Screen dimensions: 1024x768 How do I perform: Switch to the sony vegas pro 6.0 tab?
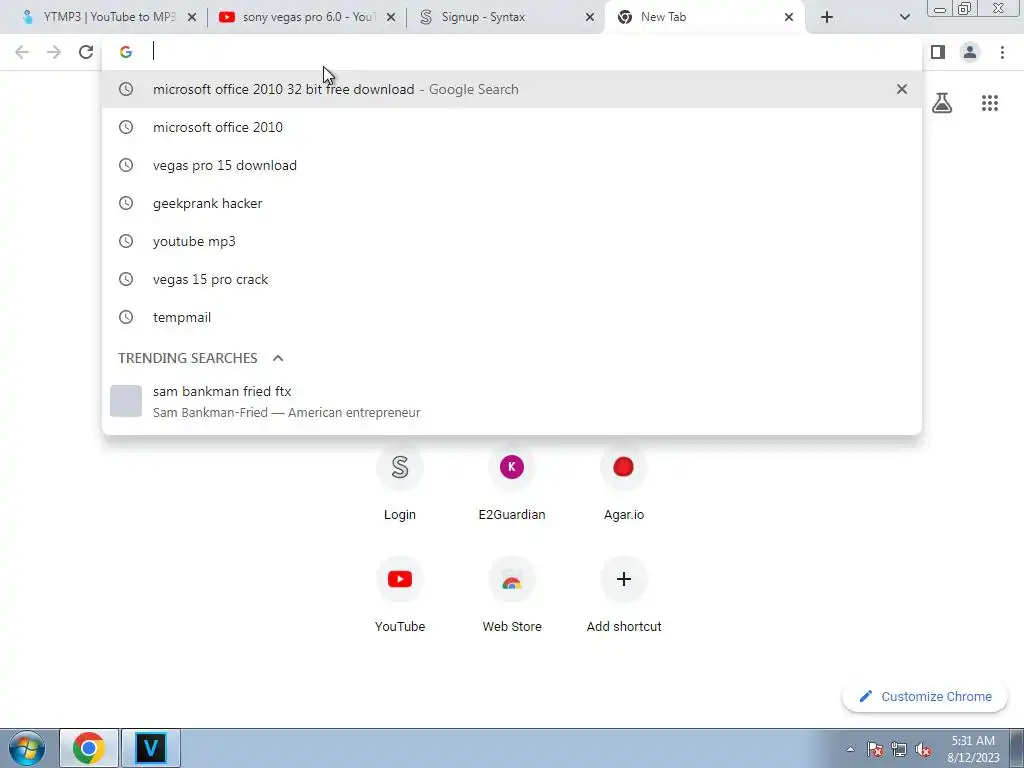307,17
